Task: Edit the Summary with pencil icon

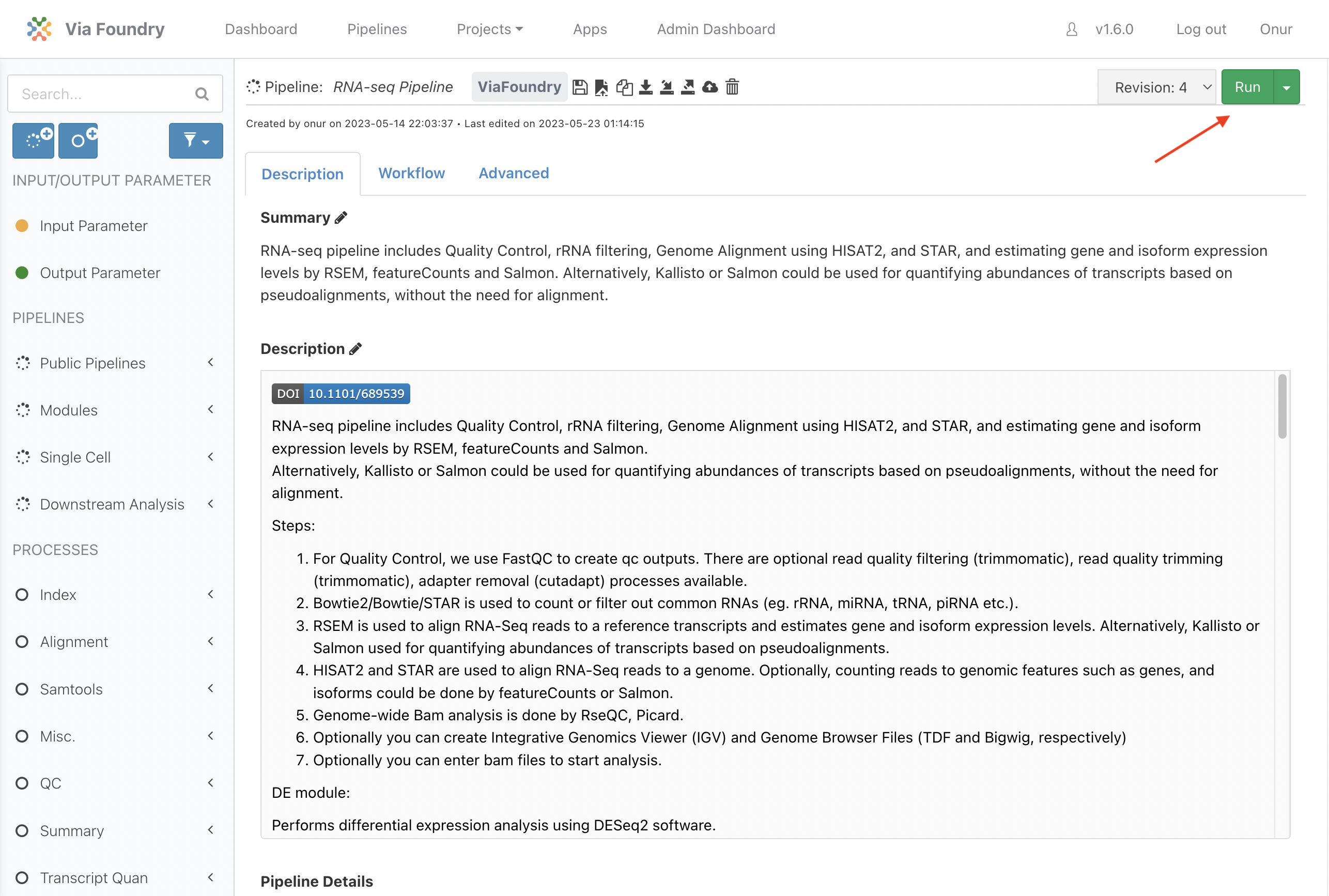Action: (341, 218)
